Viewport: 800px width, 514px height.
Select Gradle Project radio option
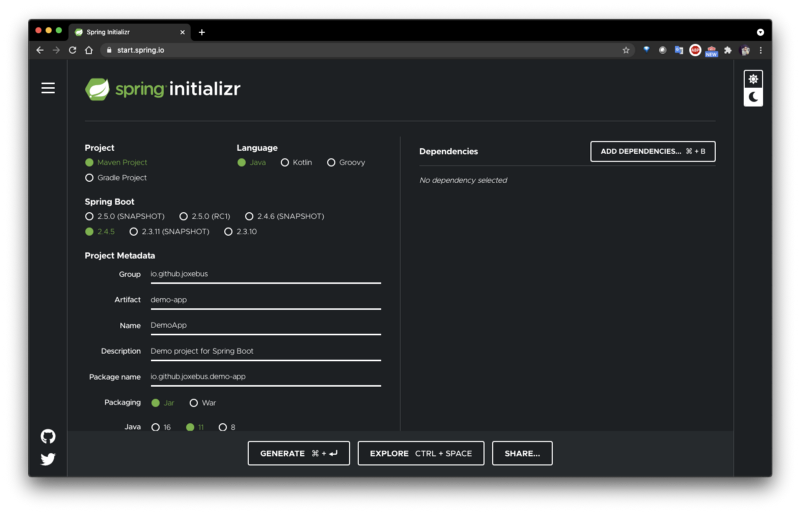(x=116, y=178)
